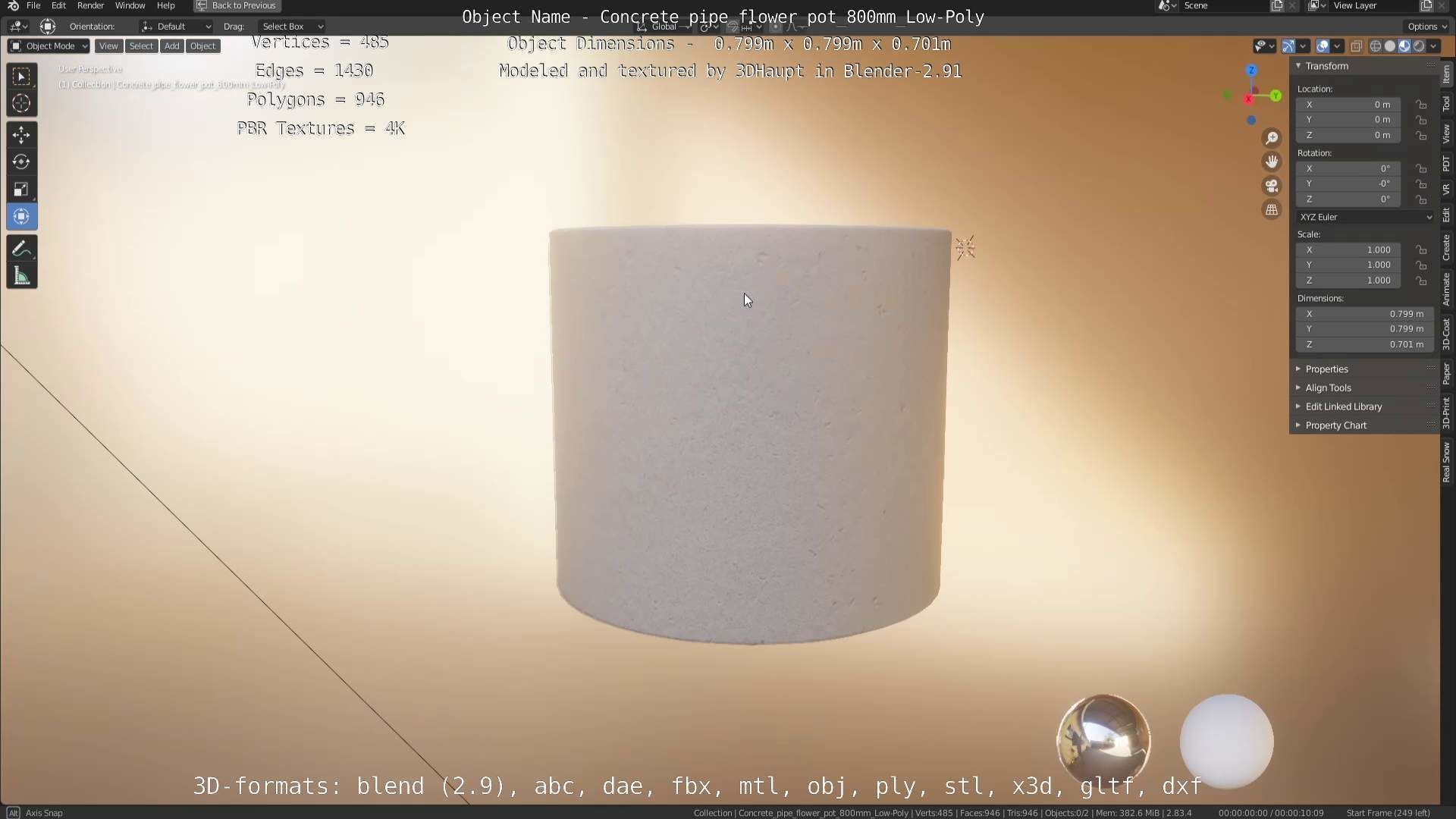Click the green Y axis gizmo handle

(1276, 96)
